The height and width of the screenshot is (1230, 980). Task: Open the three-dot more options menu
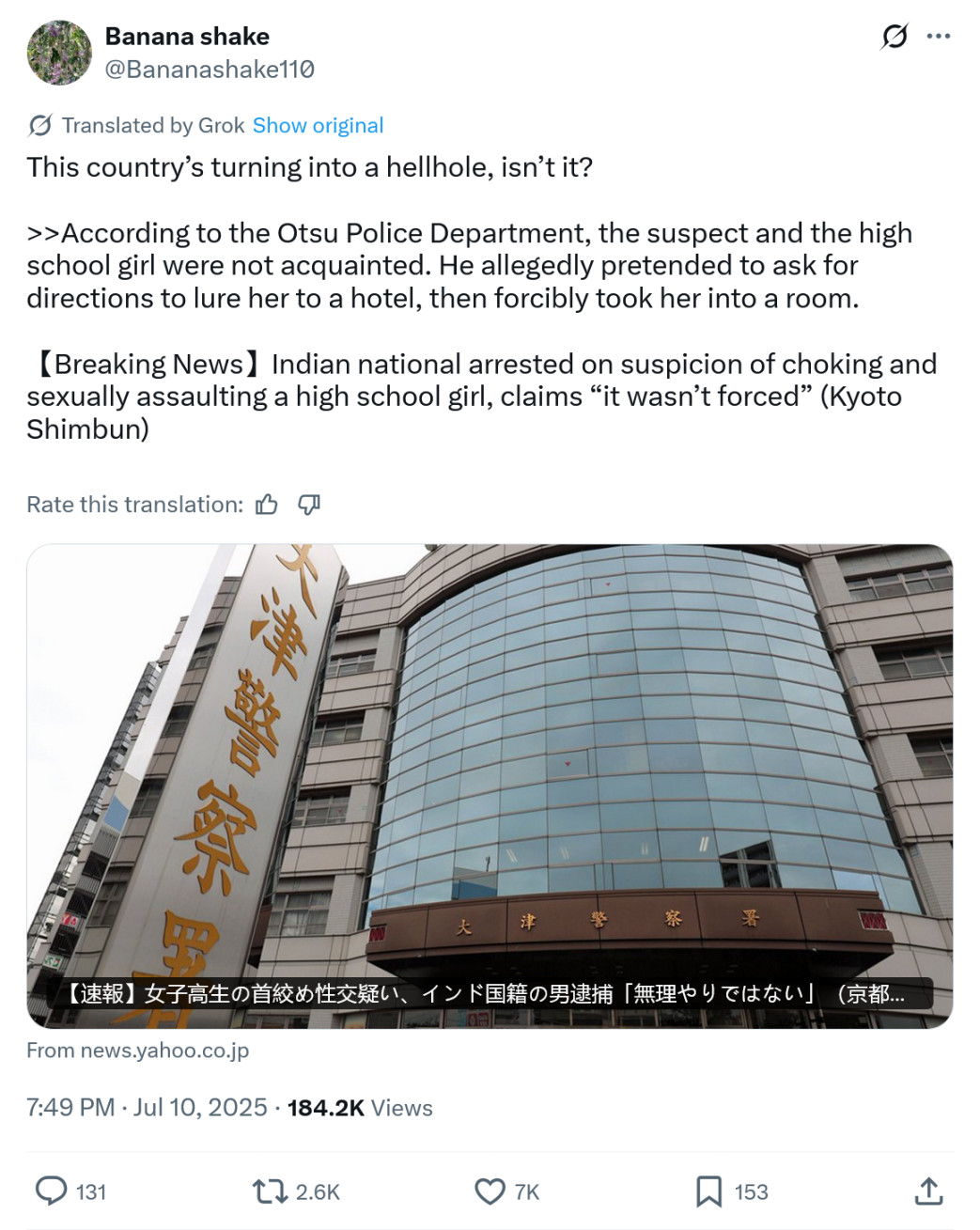pyautogui.click(x=938, y=37)
